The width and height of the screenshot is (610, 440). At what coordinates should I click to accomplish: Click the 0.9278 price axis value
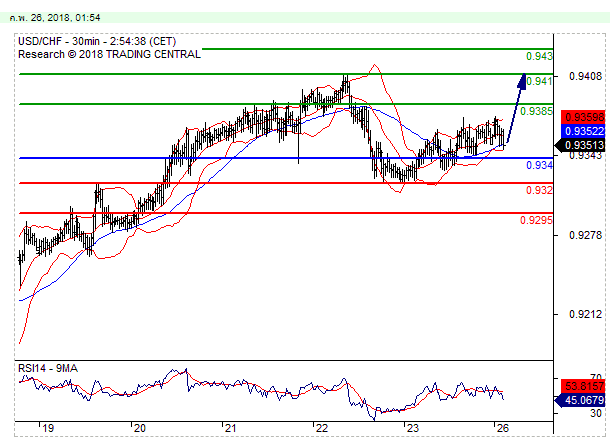(x=585, y=235)
